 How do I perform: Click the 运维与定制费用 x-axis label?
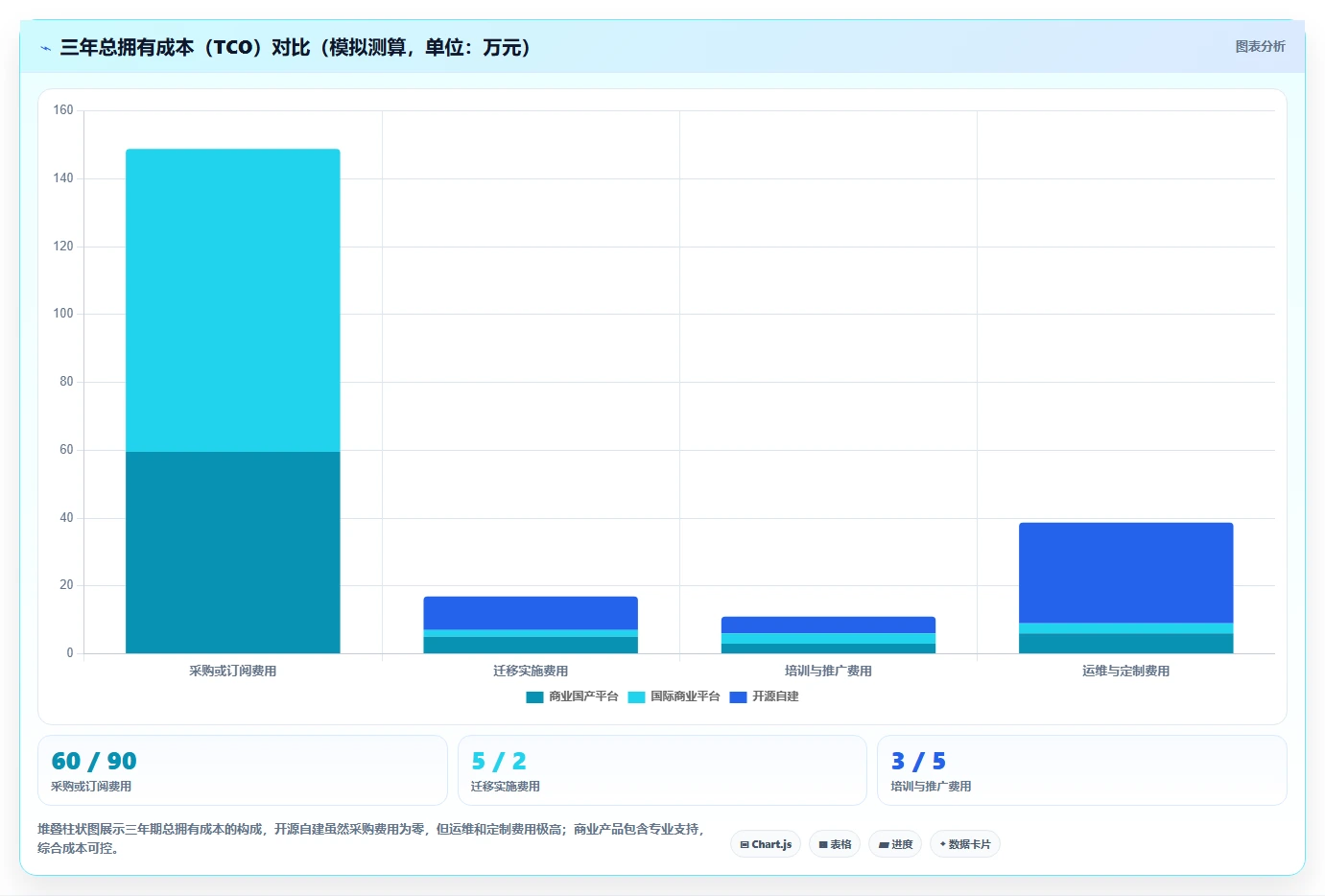(x=1126, y=671)
